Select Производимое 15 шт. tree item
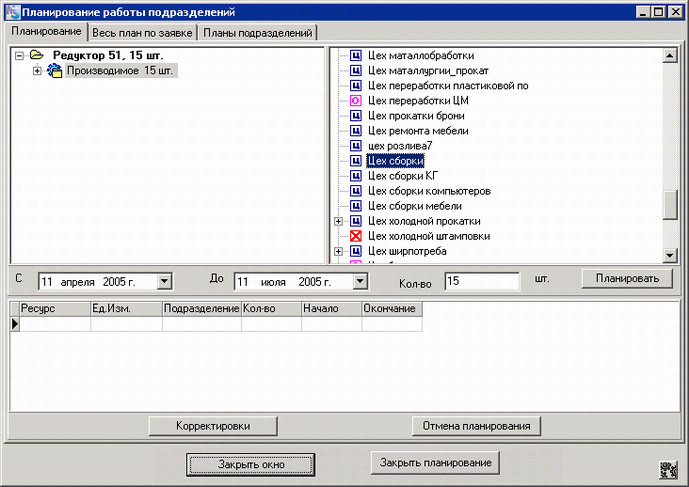This screenshot has width=689, height=487. [120, 71]
